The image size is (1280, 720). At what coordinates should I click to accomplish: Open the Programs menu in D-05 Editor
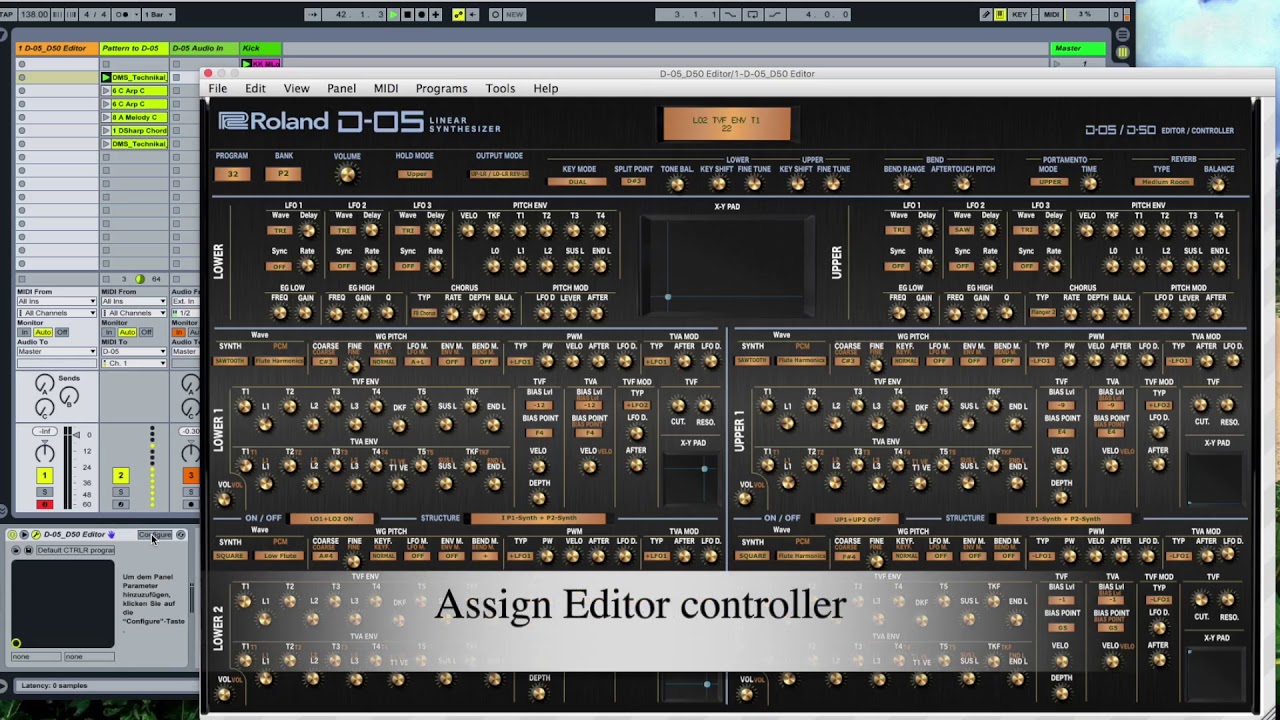pos(441,88)
